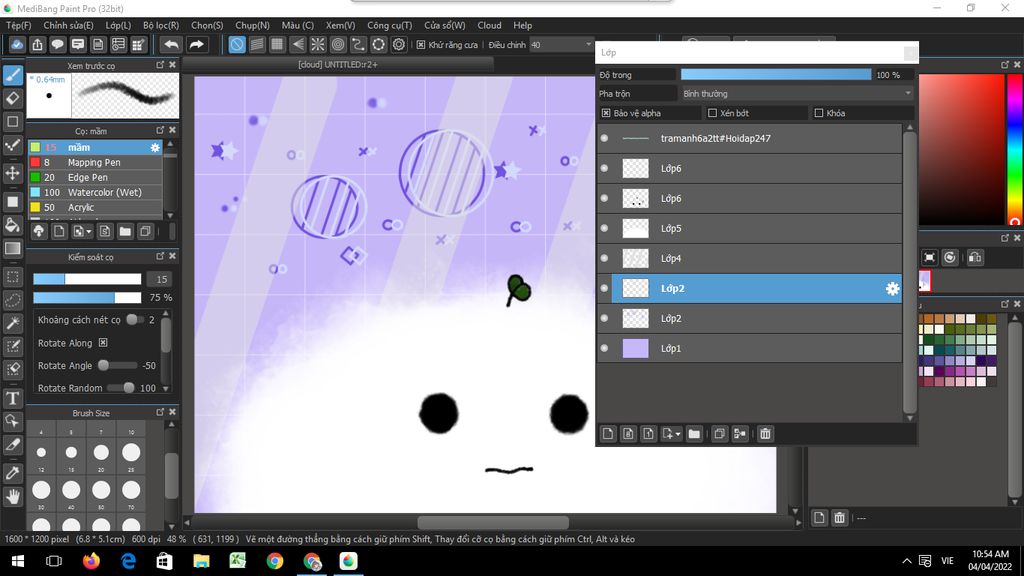1024x576 pixels.
Task: Open the Cloud menu
Action: click(489, 25)
